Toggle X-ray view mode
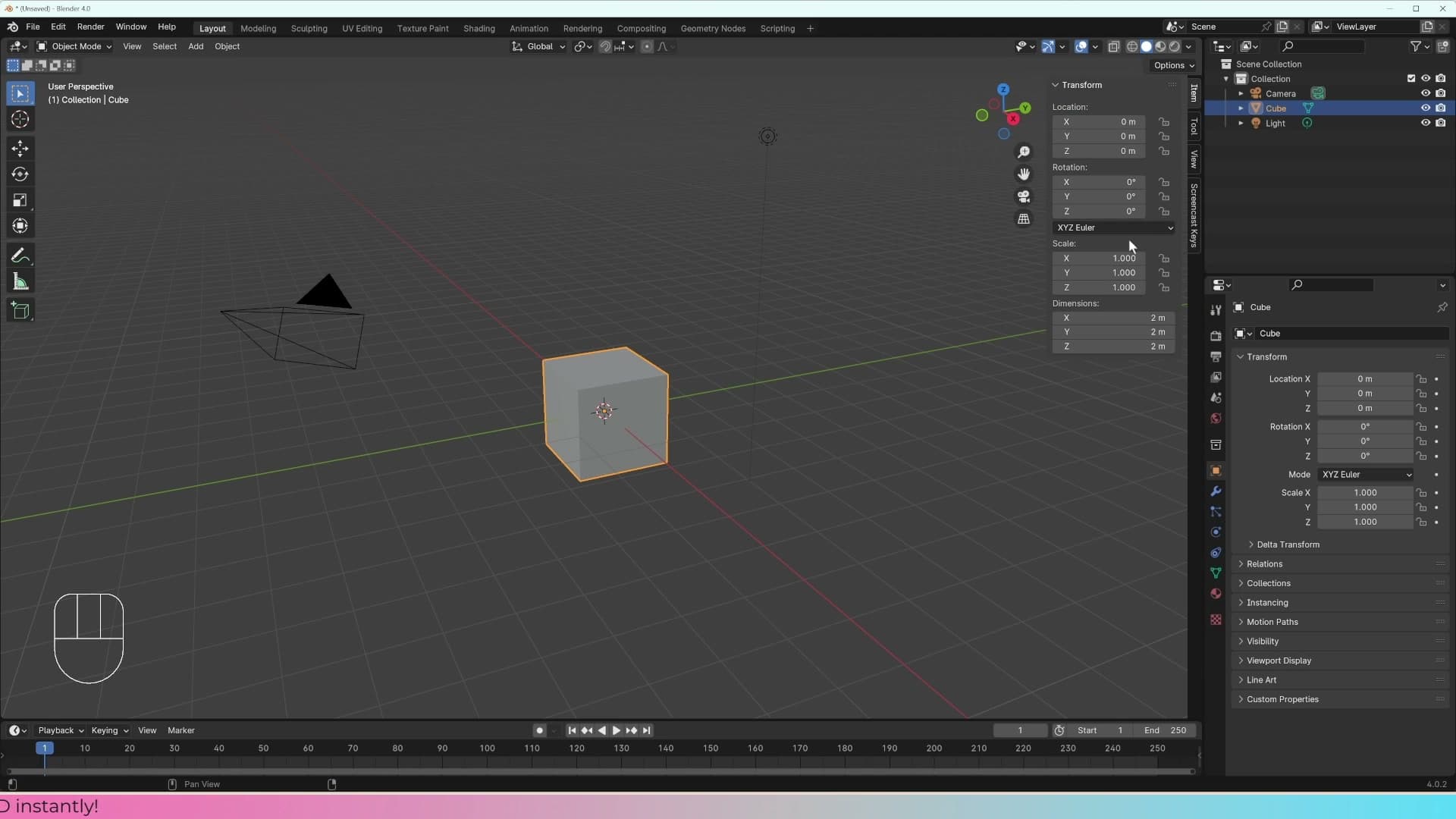Image resolution: width=1456 pixels, height=819 pixels. pos(1113,47)
